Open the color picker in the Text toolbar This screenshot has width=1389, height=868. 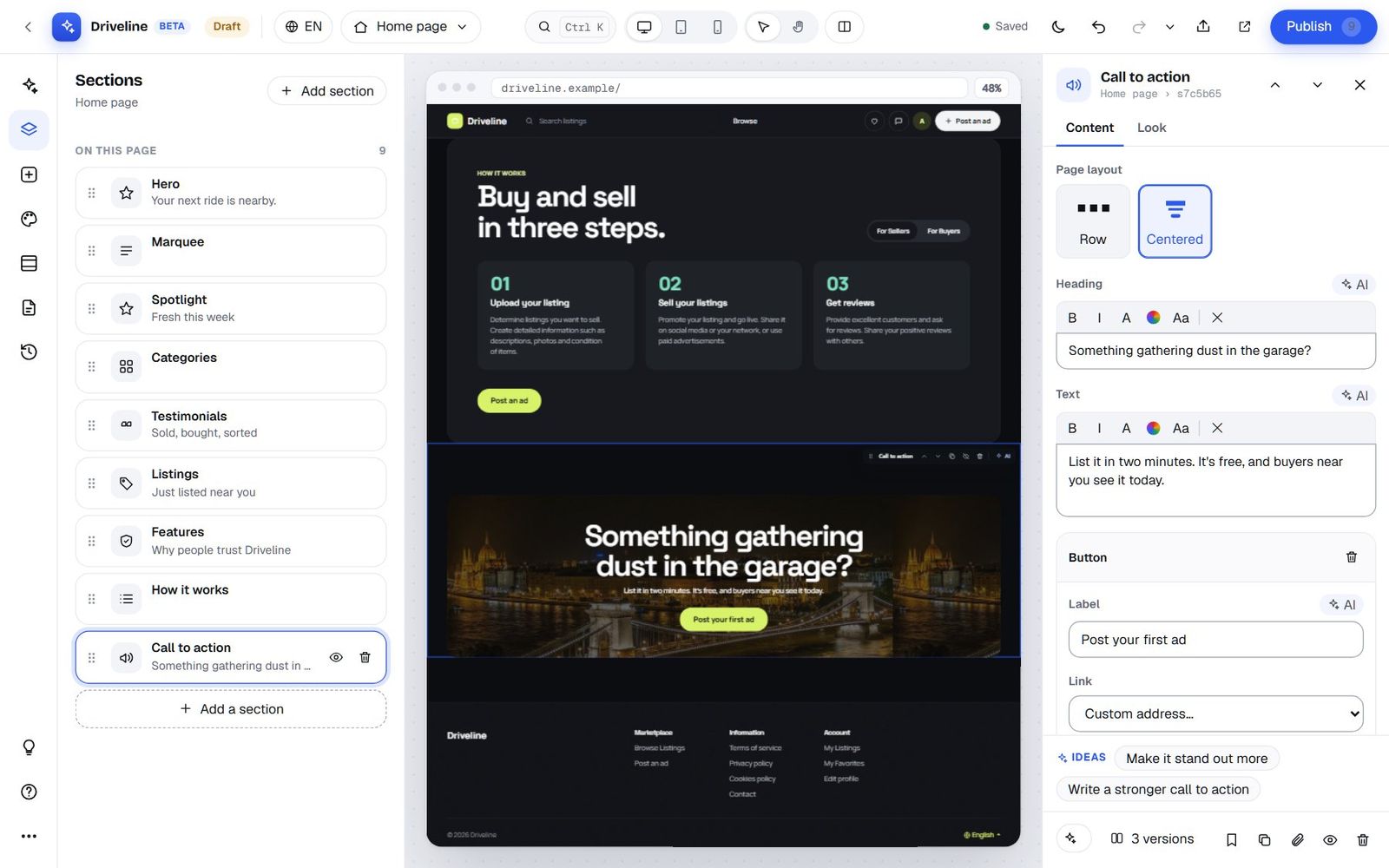pos(1153,428)
